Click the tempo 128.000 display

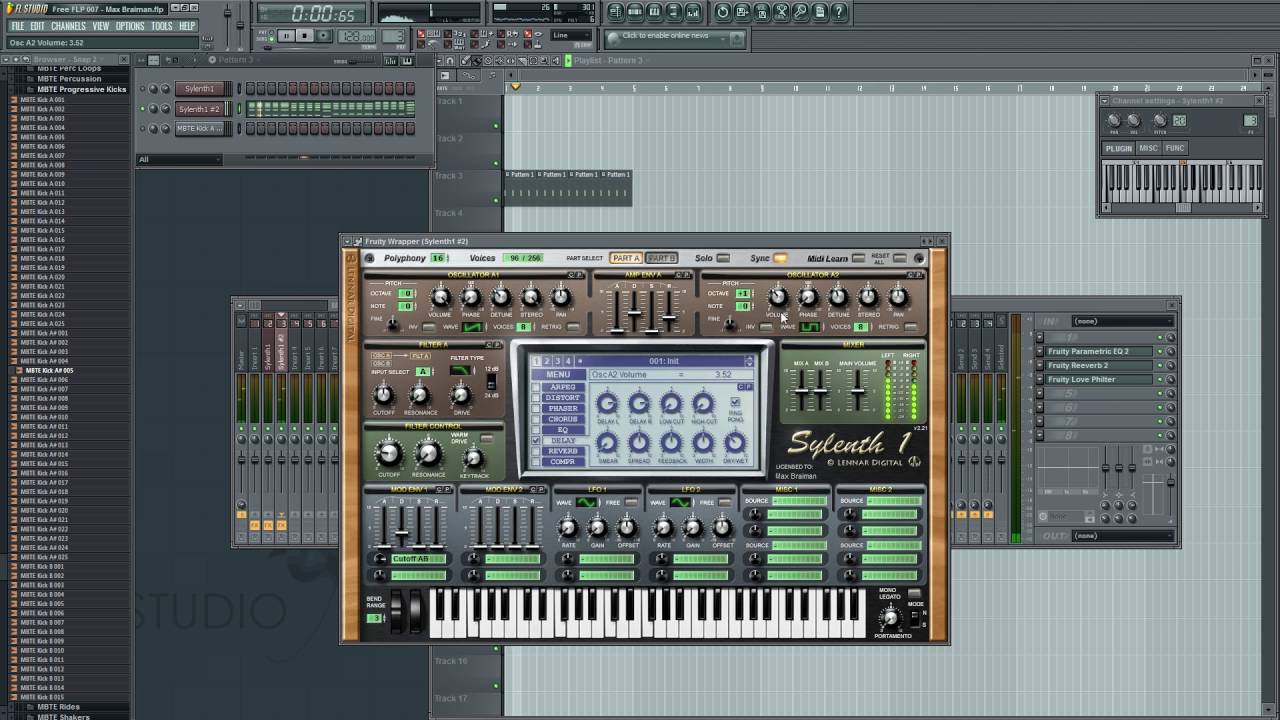coord(356,36)
